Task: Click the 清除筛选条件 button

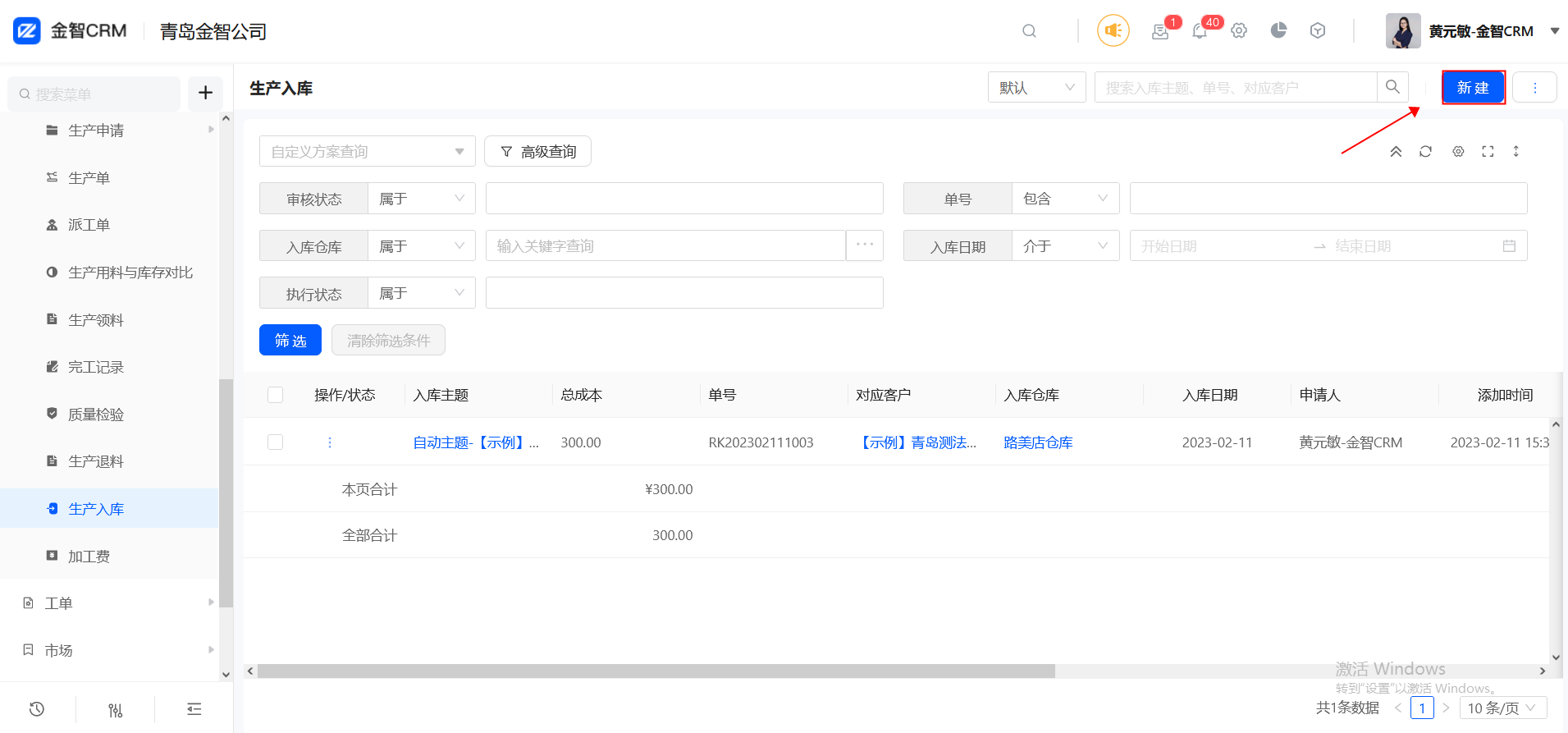Action: coord(388,340)
